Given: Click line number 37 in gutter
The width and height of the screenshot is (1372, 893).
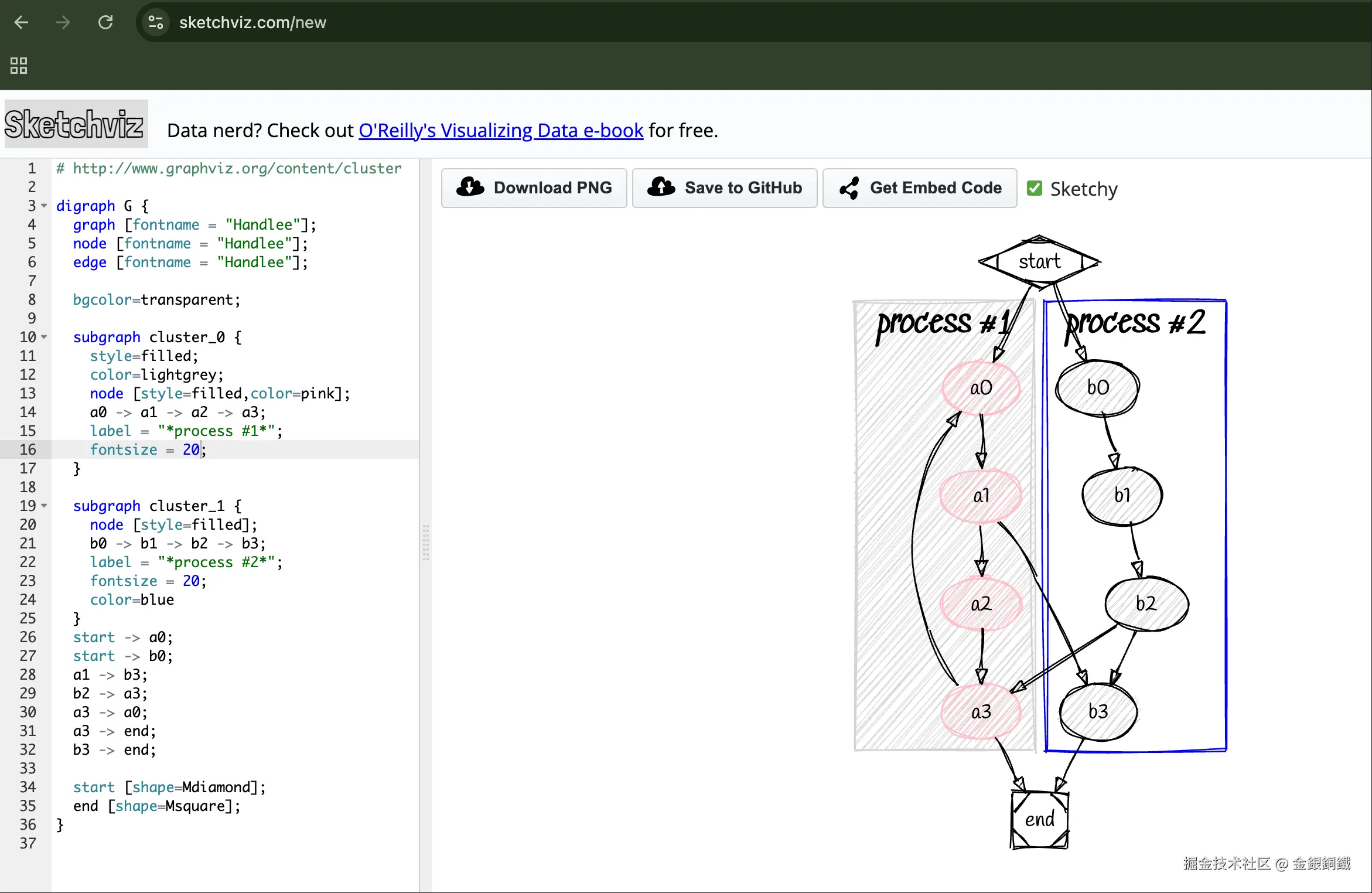Looking at the screenshot, I should pos(28,843).
